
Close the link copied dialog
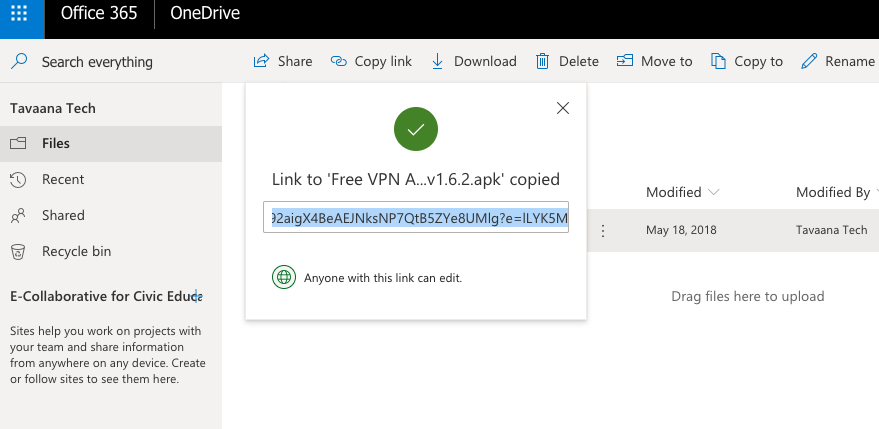pos(563,108)
